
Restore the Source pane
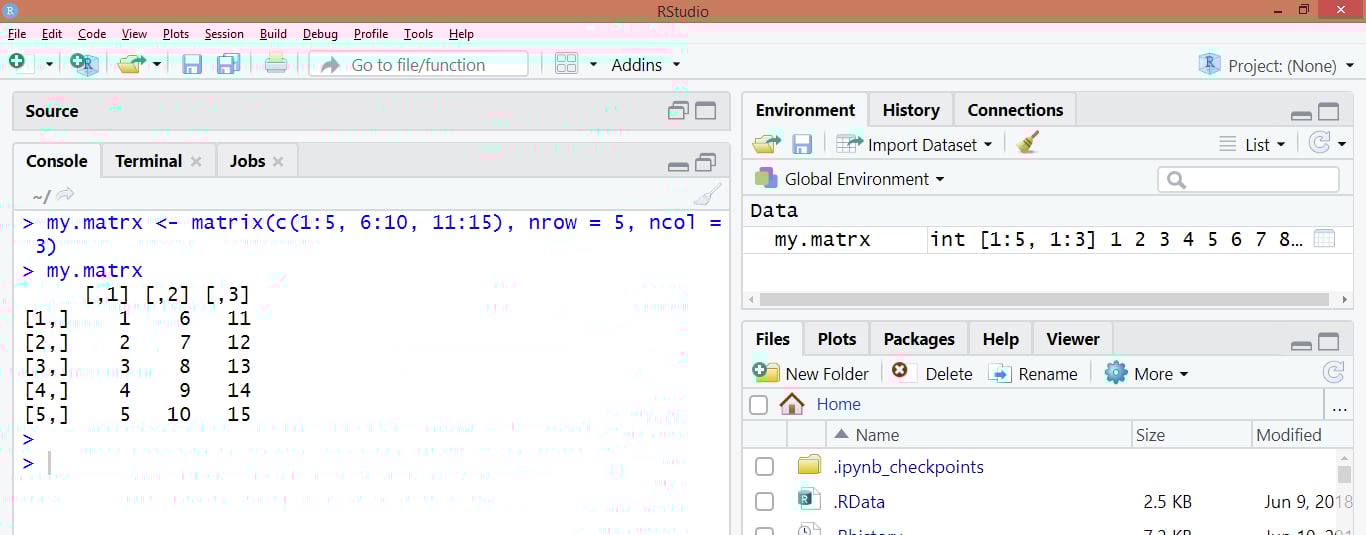point(679,111)
